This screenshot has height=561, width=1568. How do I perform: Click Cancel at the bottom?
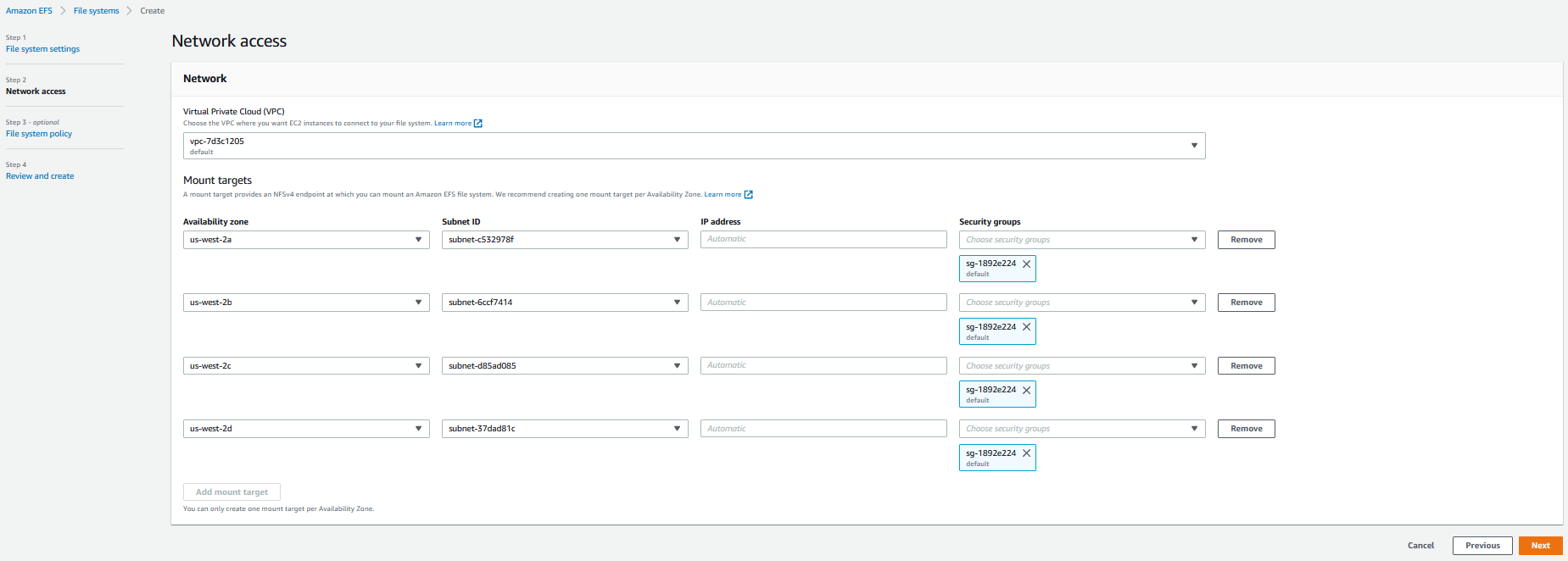click(1420, 546)
